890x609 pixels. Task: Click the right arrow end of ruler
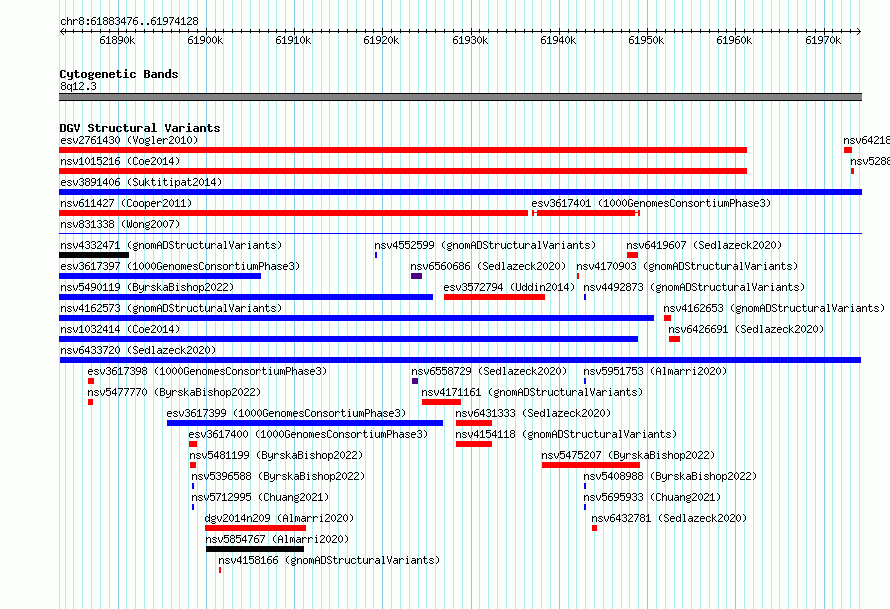click(x=859, y=31)
